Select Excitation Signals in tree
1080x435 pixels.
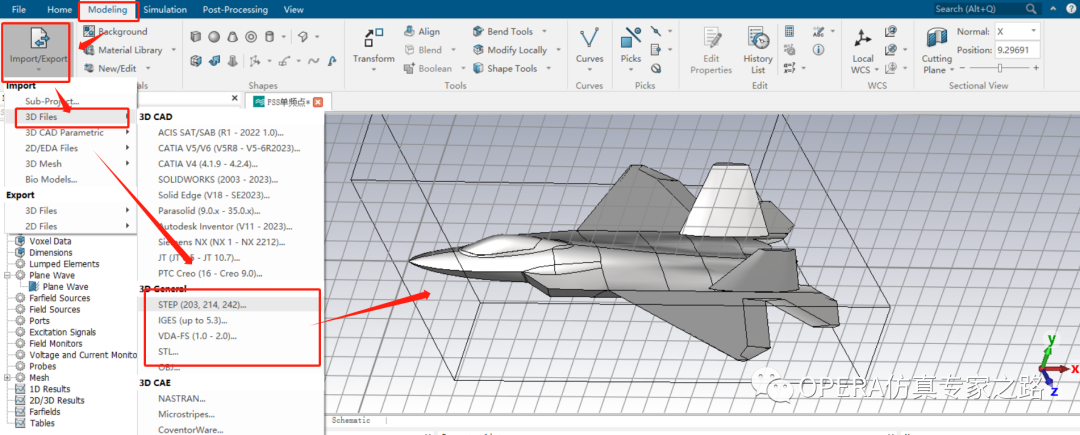click(x=62, y=332)
